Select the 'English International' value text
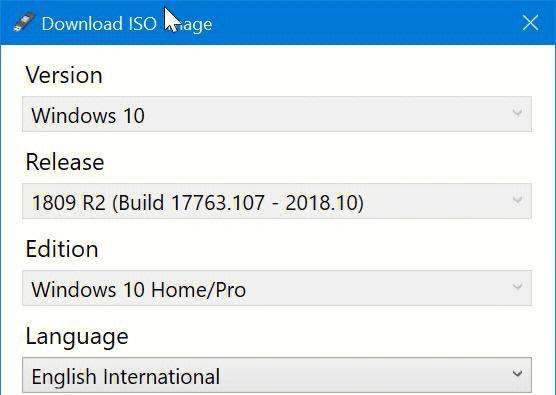 (126, 377)
